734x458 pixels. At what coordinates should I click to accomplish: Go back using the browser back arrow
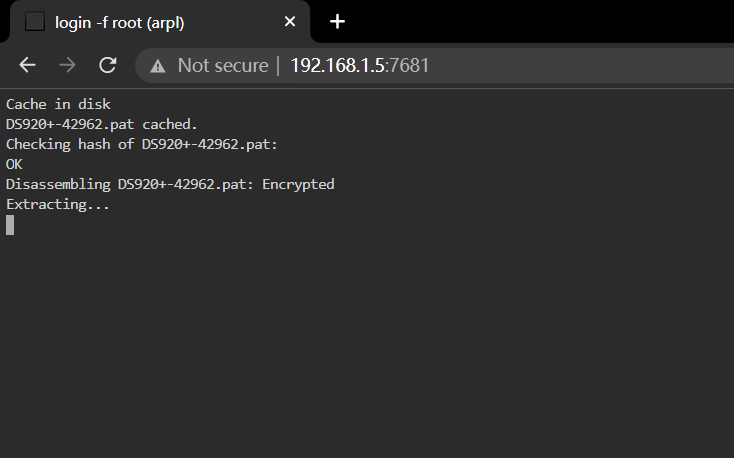[28, 65]
